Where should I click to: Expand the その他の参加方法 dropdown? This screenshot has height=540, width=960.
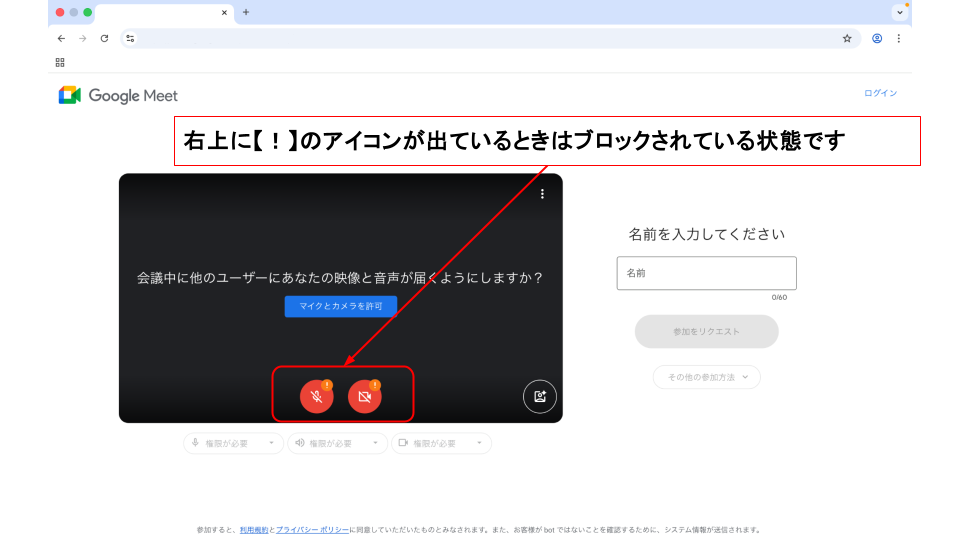pos(706,377)
